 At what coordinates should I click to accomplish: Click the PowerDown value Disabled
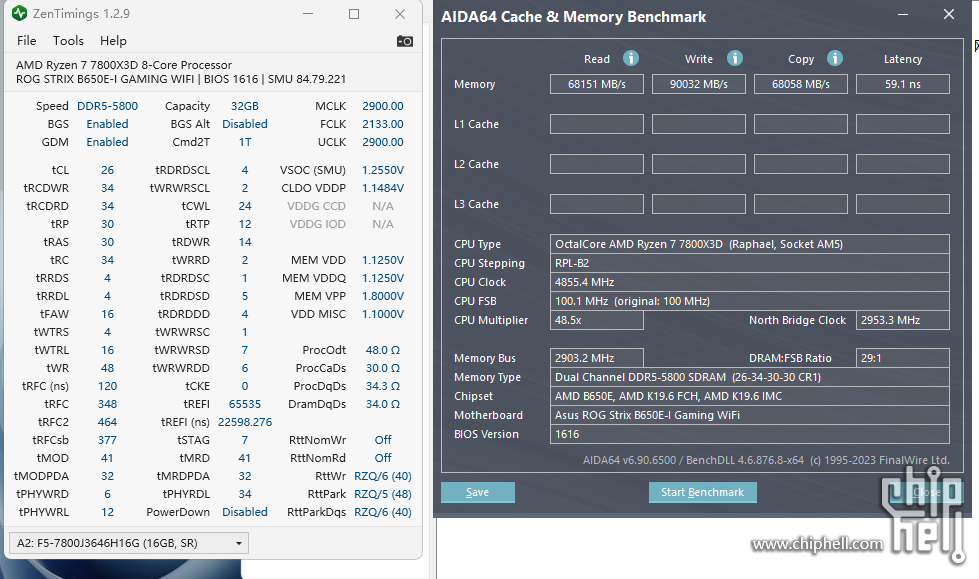(x=245, y=512)
